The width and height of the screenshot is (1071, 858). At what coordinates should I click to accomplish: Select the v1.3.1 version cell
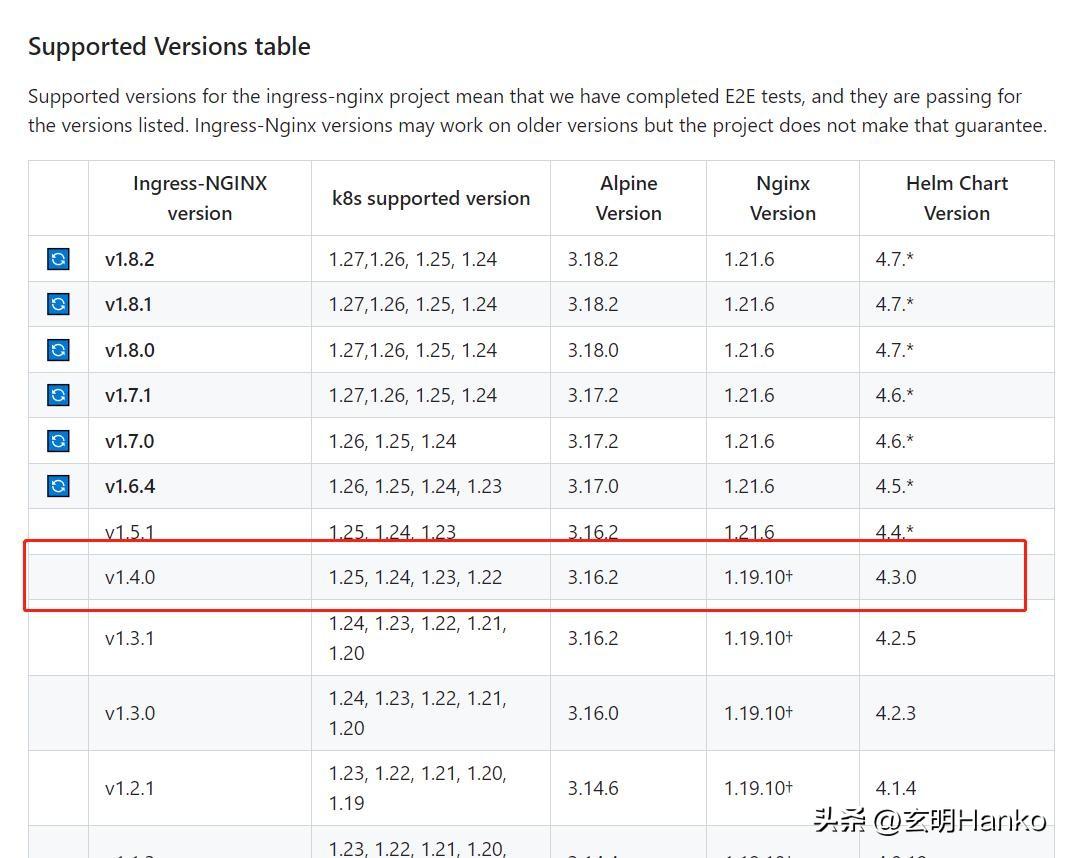click(130, 638)
